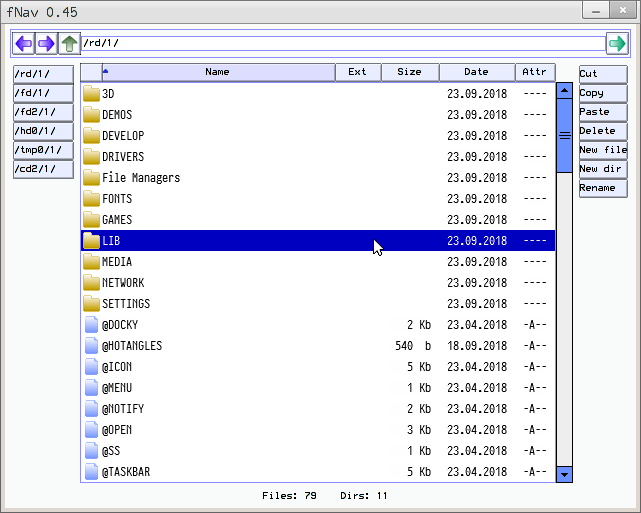
Task: Click the GAMES folder icon
Action: (x=92, y=220)
